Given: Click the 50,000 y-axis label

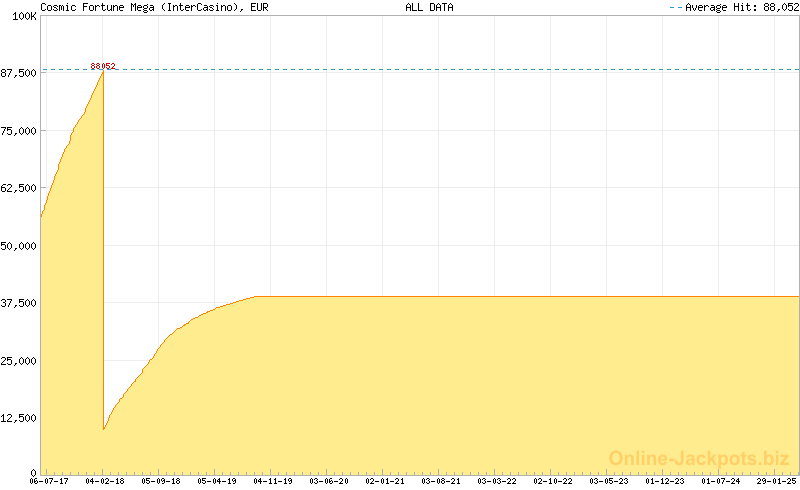Looking at the screenshot, I should click(20, 246).
